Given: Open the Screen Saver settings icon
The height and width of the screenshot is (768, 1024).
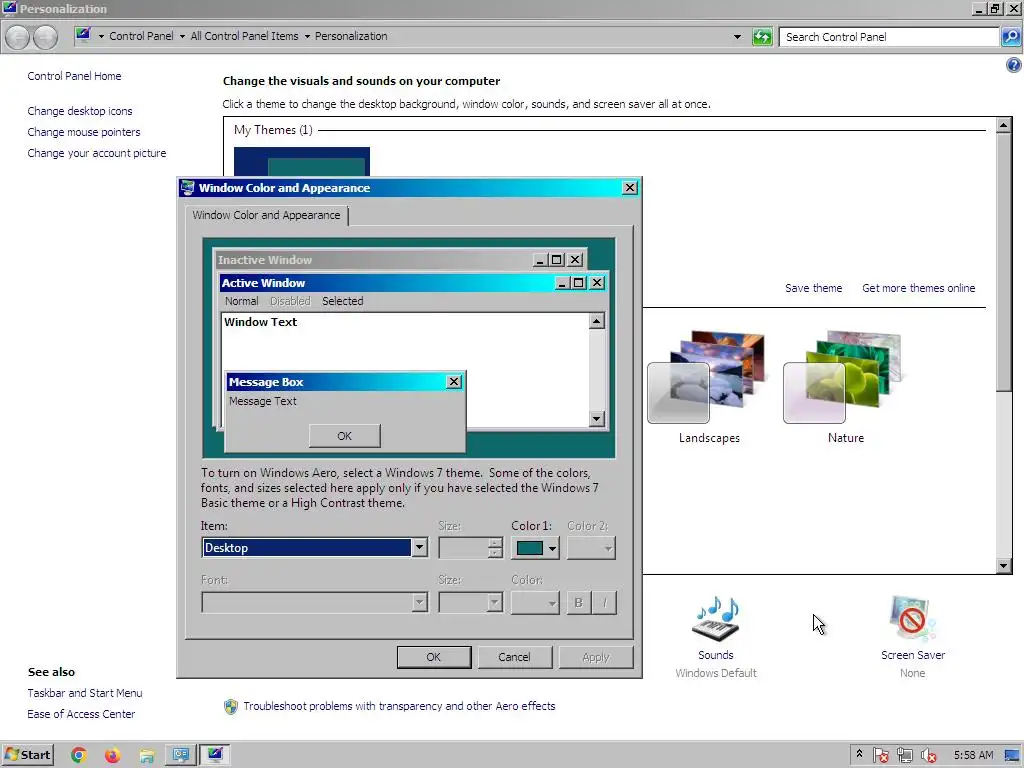Looking at the screenshot, I should click(x=912, y=618).
